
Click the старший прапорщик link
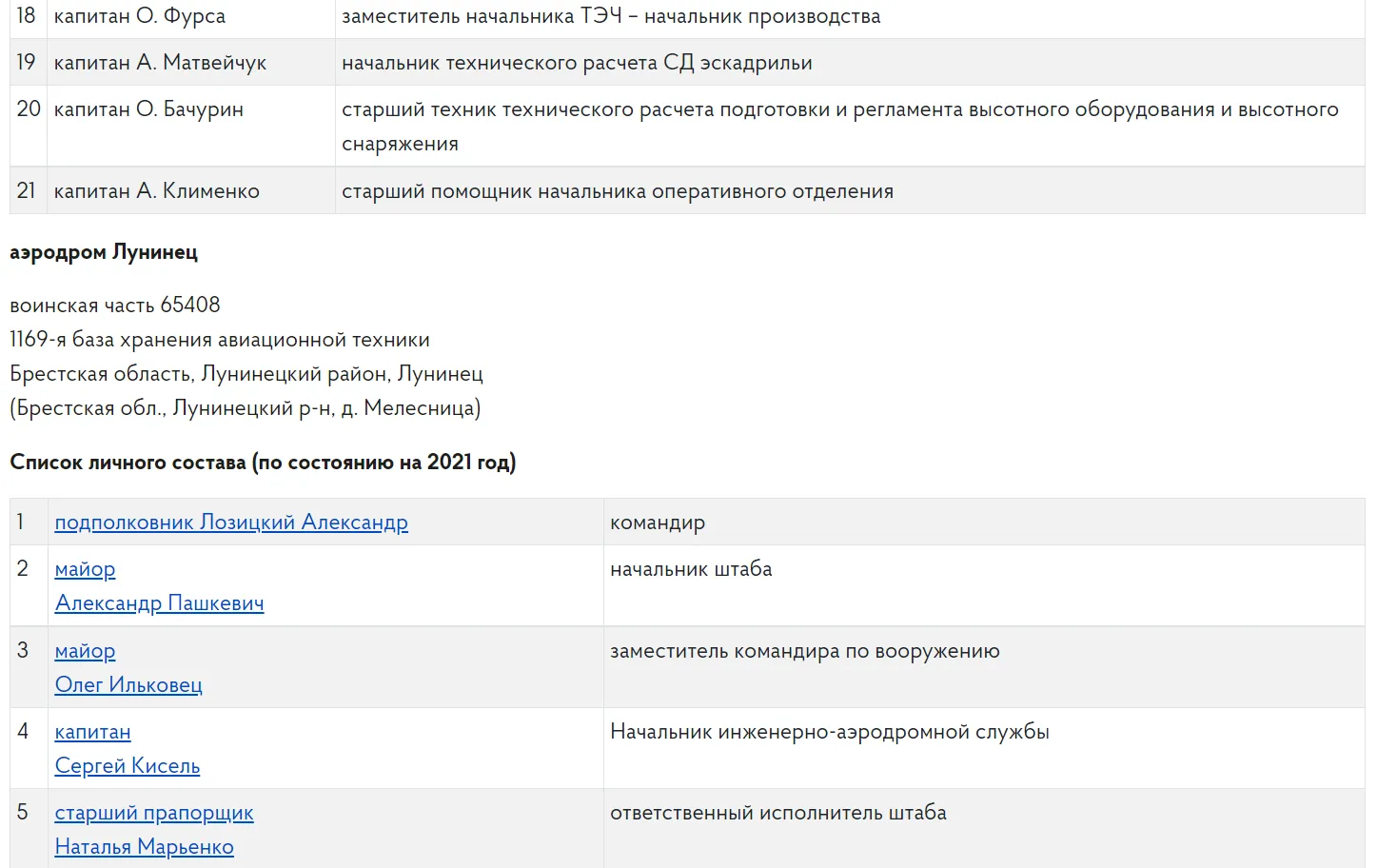tap(154, 813)
